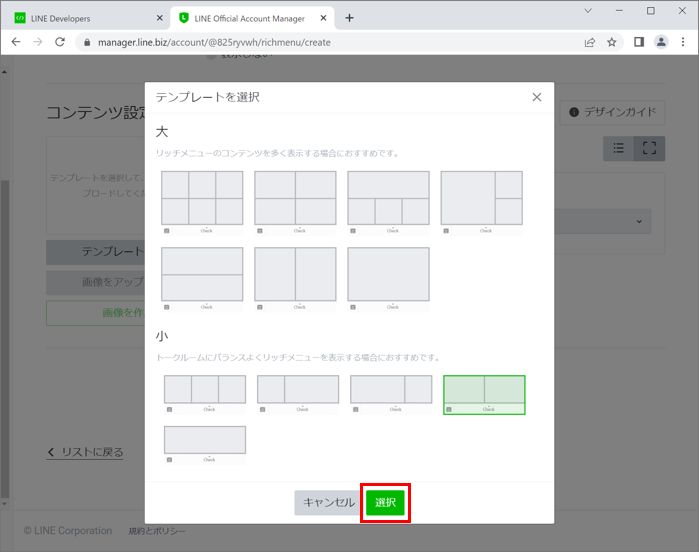Click the テンプレート button behind the dialog
Screen dimensions: 699x552
[x=95, y=252]
